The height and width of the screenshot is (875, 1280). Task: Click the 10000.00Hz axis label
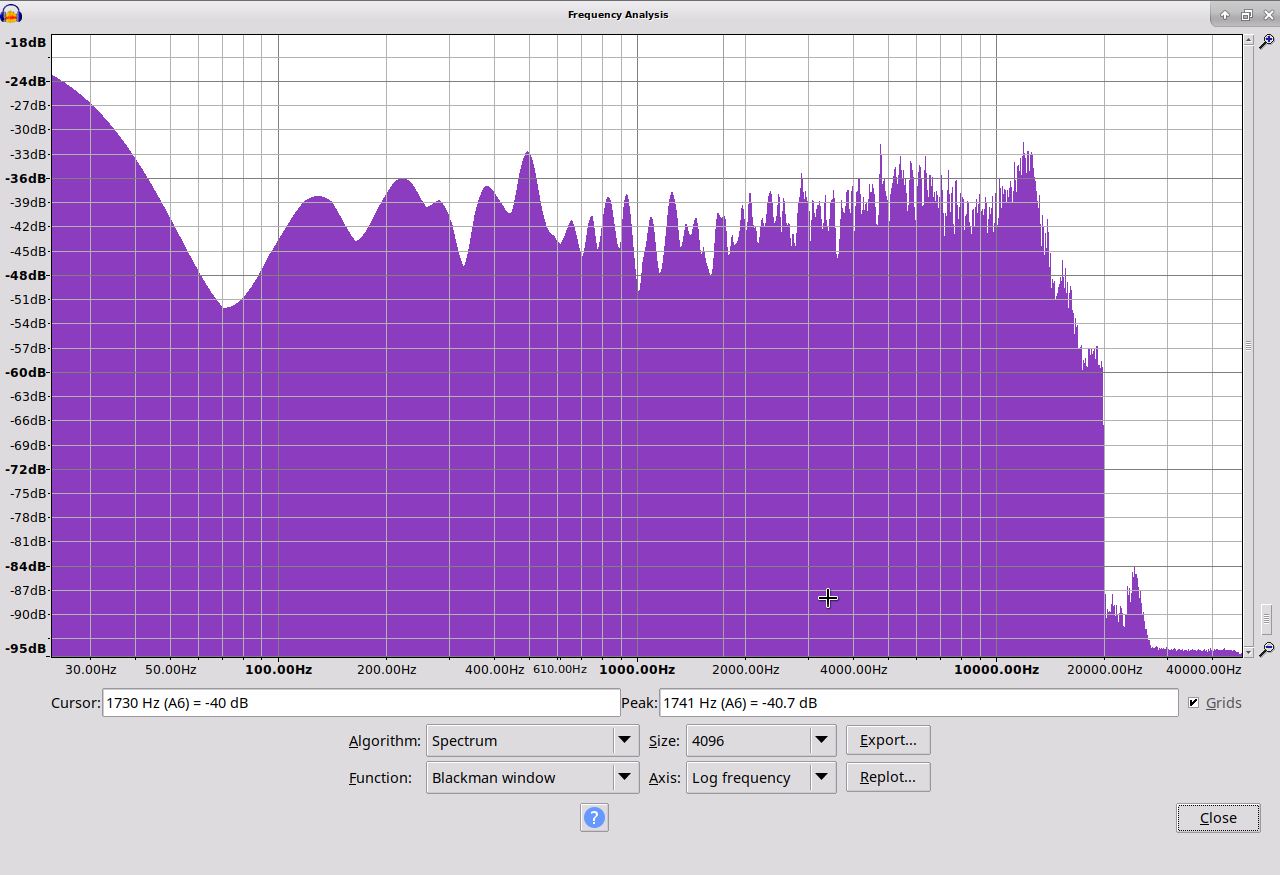(996, 670)
